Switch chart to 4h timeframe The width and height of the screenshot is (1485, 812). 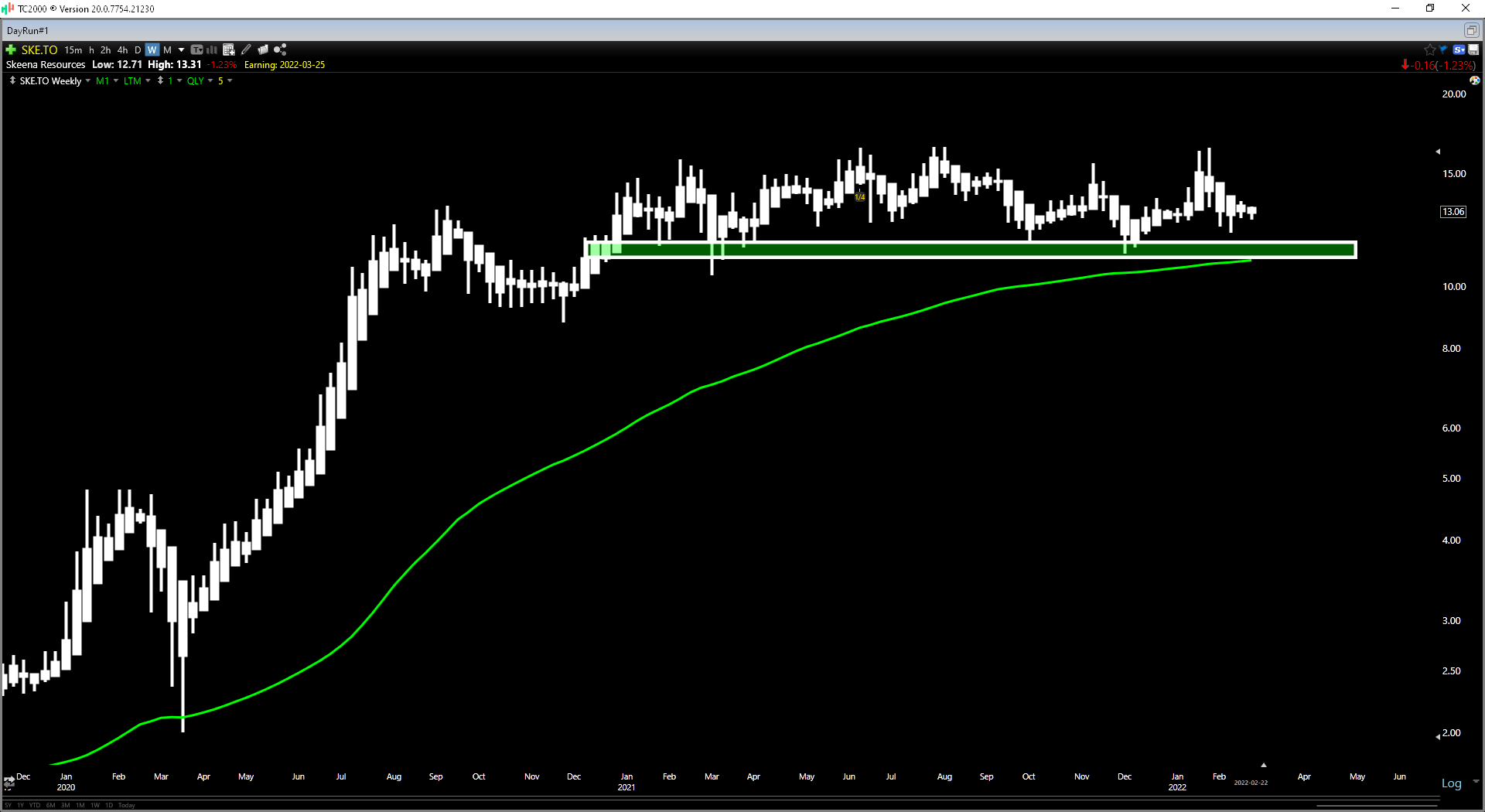pos(122,49)
